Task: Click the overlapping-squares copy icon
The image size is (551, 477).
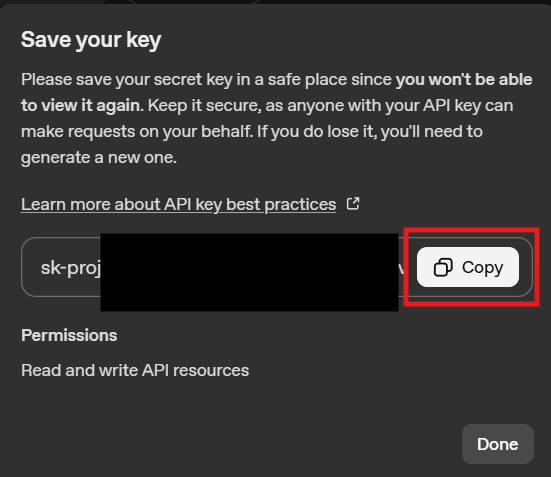Action: click(443, 267)
